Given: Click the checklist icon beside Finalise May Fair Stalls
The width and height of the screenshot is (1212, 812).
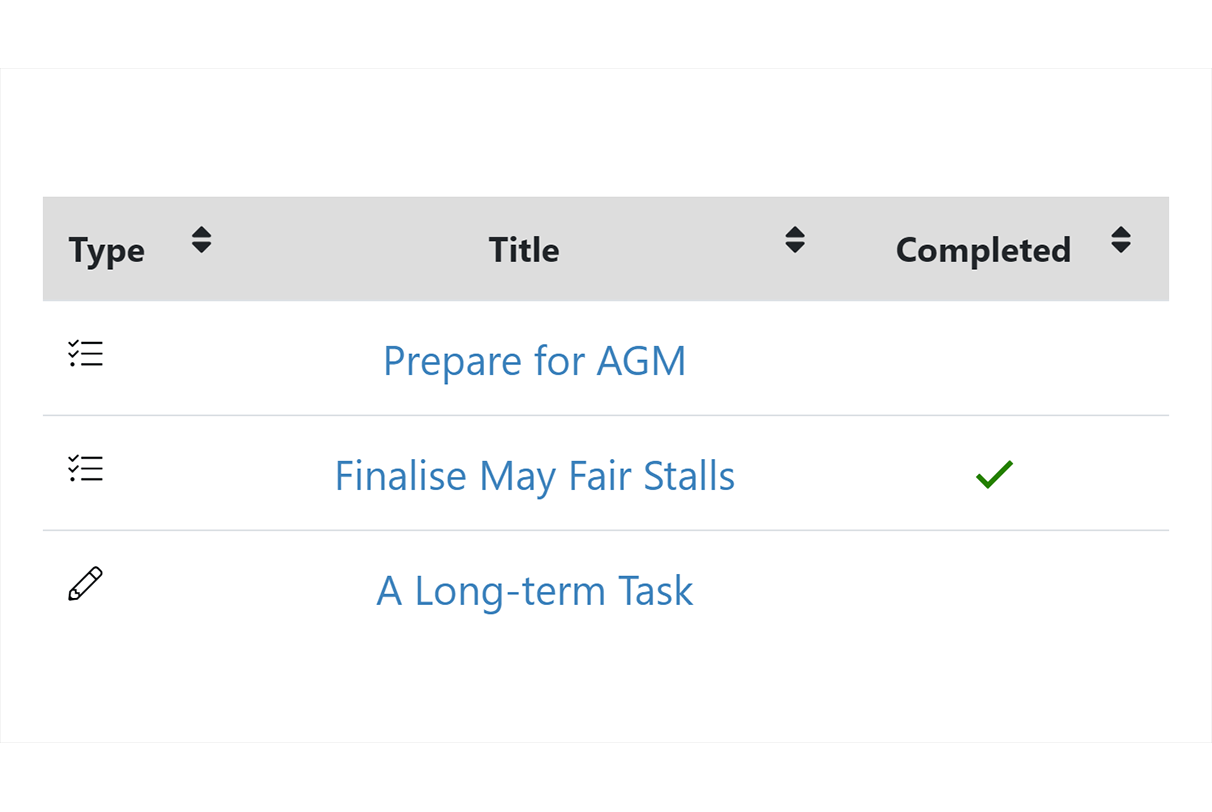Looking at the screenshot, I should 86,469.
